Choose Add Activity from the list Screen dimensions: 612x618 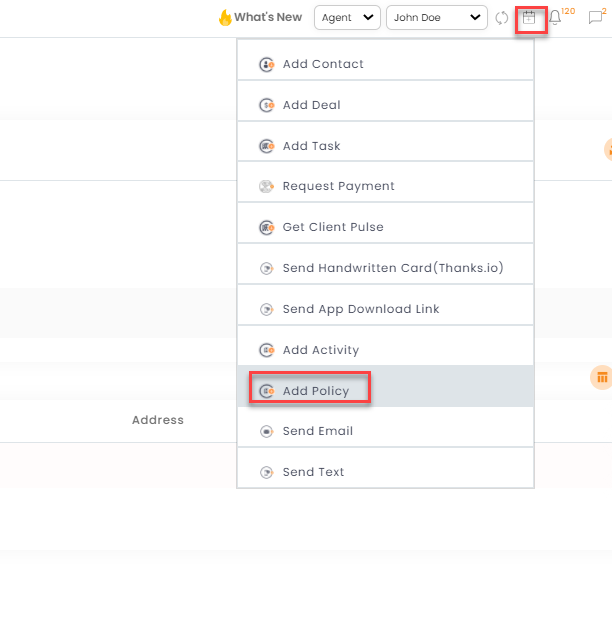click(x=385, y=350)
